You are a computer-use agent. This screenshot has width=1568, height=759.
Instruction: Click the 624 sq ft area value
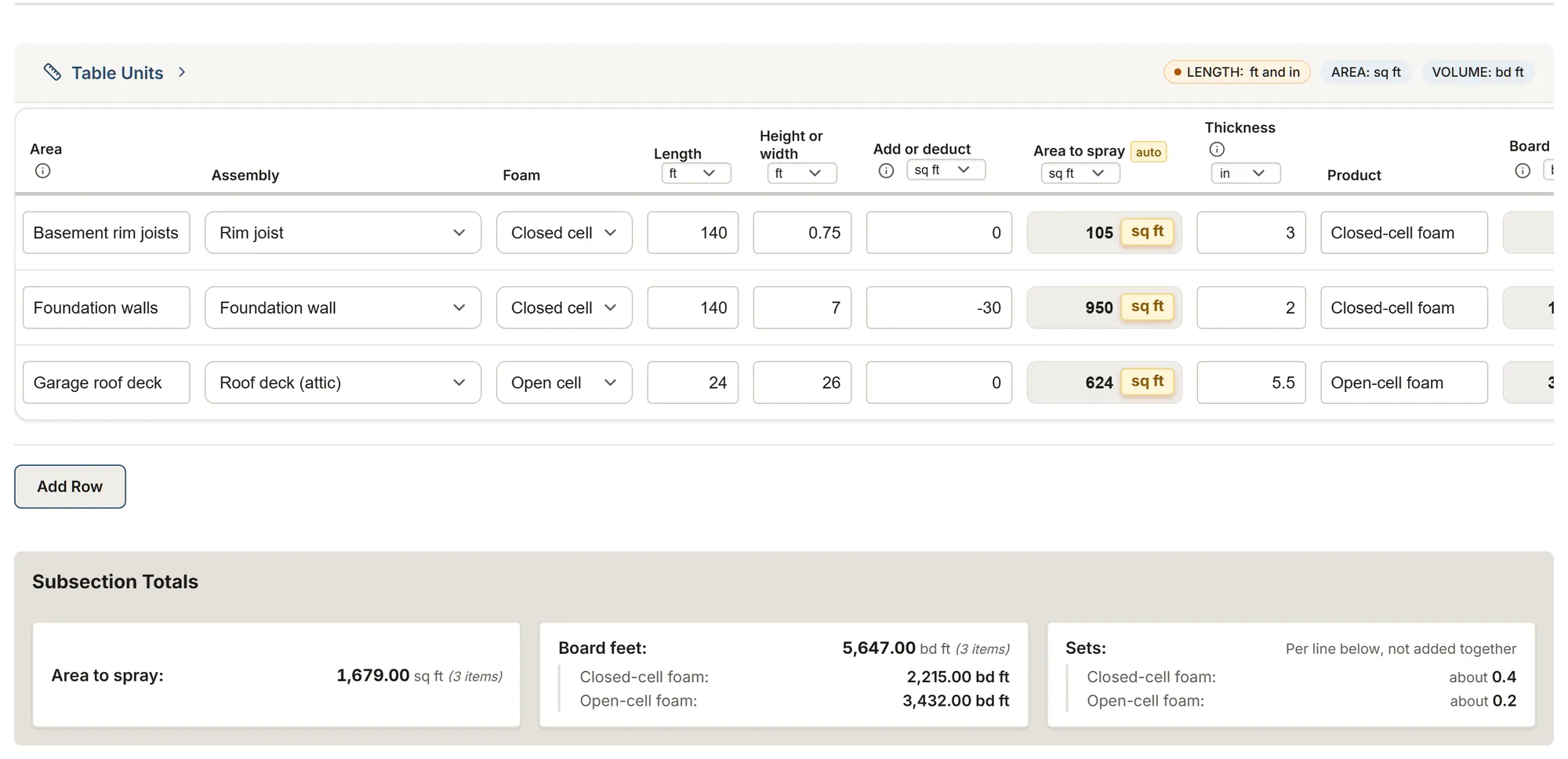[x=1098, y=383]
